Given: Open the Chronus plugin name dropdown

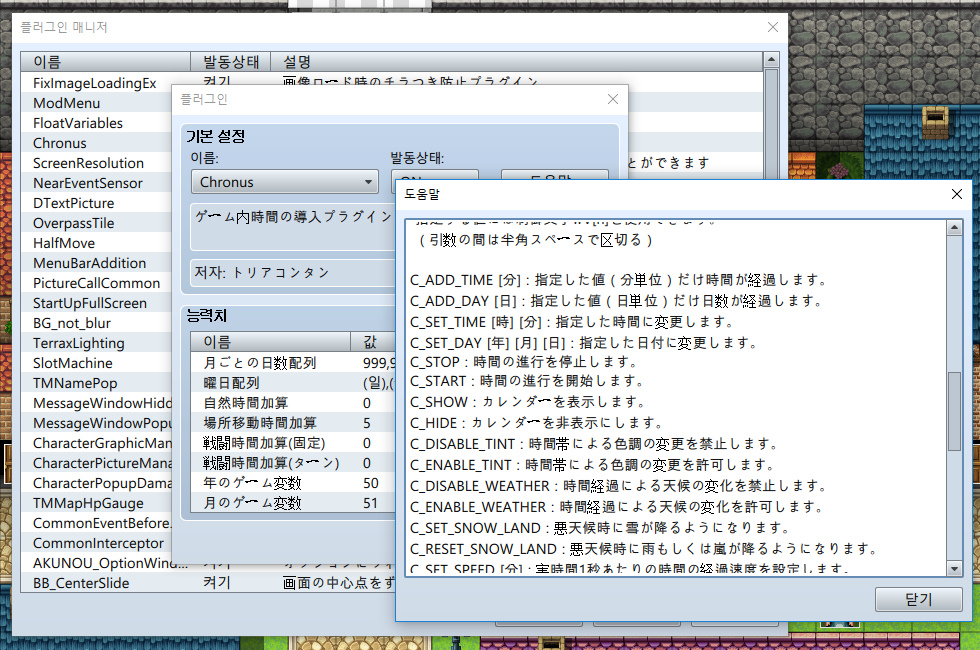Looking at the screenshot, I should coord(284,182).
